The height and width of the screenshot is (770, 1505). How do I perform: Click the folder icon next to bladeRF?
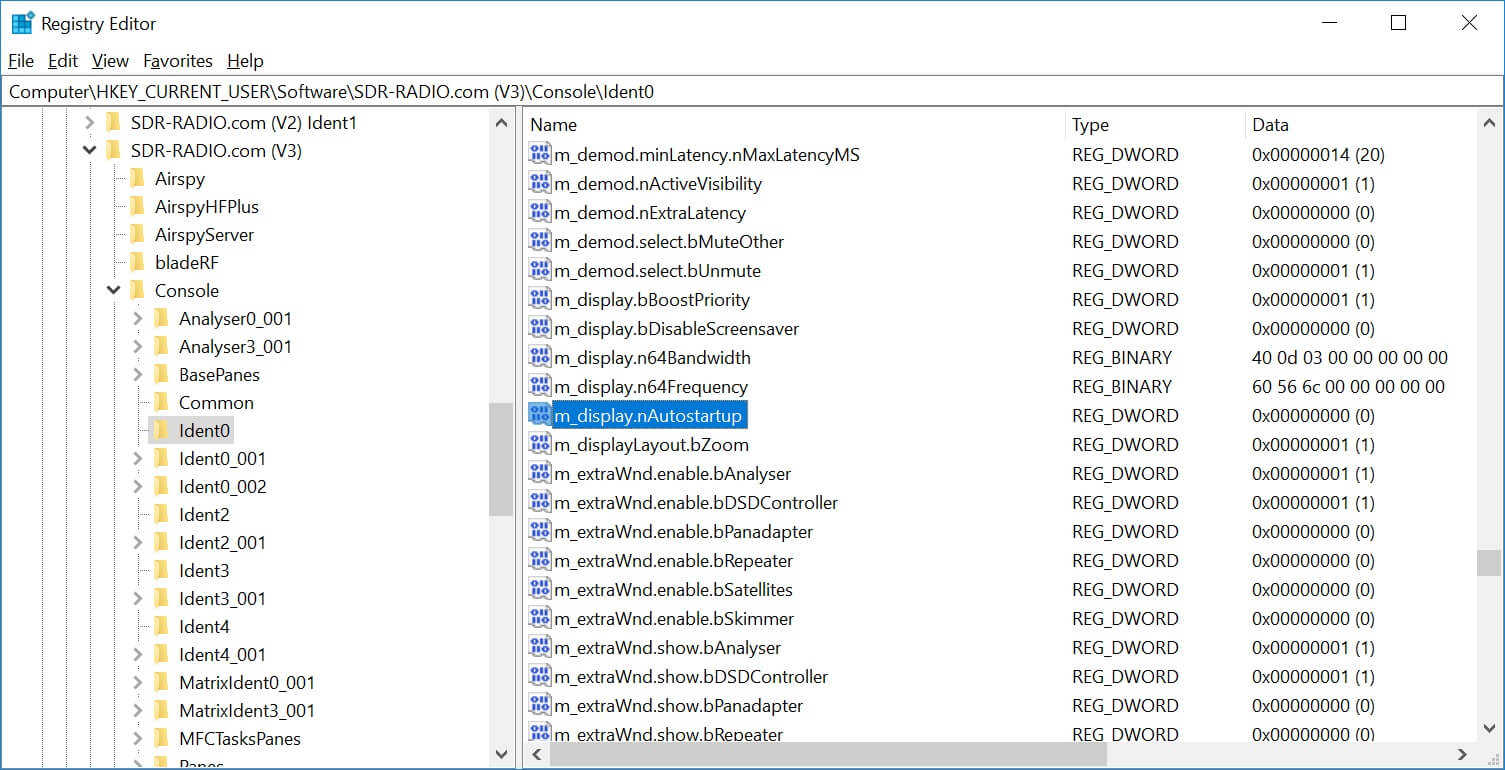tap(138, 263)
